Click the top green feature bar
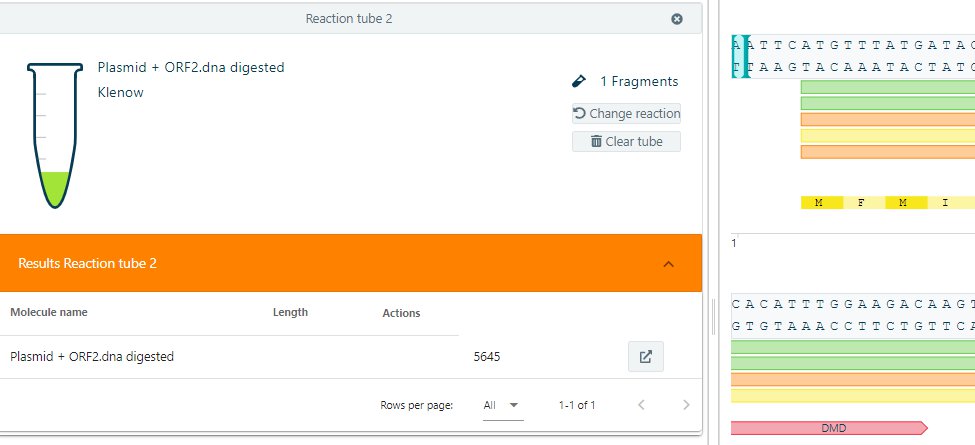This screenshot has width=975, height=445. (x=887, y=87)
